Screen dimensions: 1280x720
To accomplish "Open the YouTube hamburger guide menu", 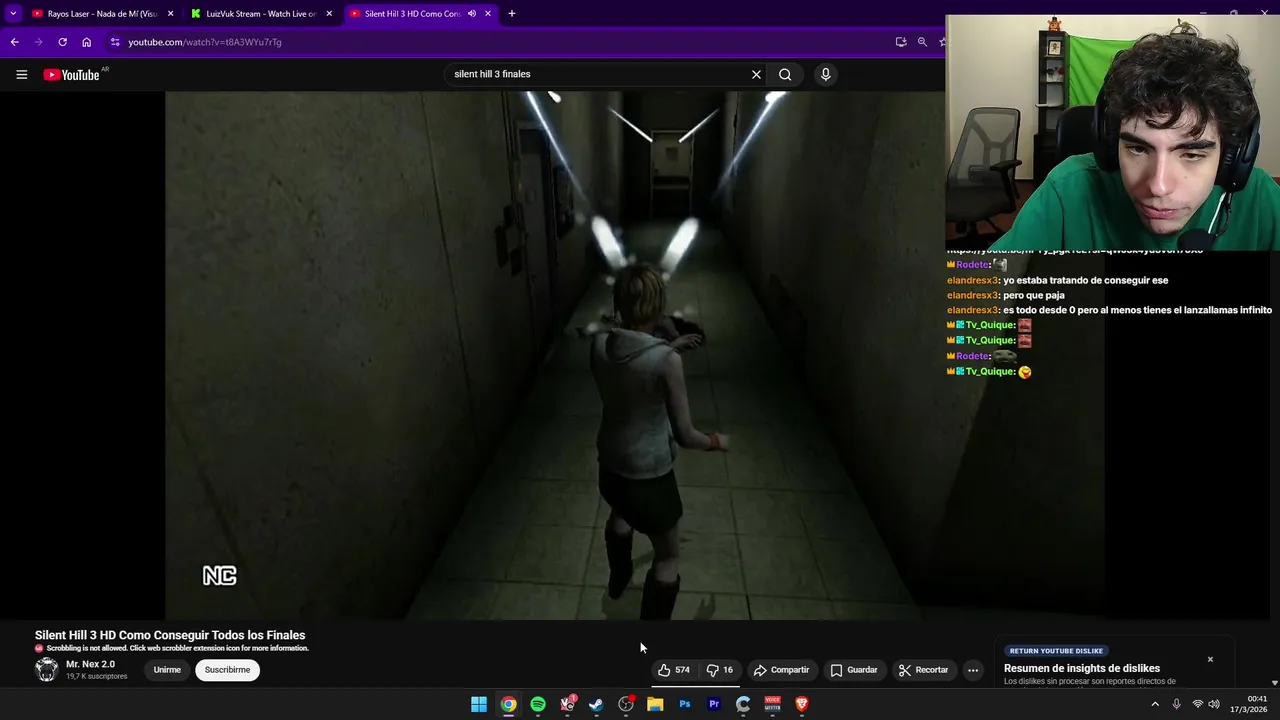I will pyautogui.click(x=21, y=74).
